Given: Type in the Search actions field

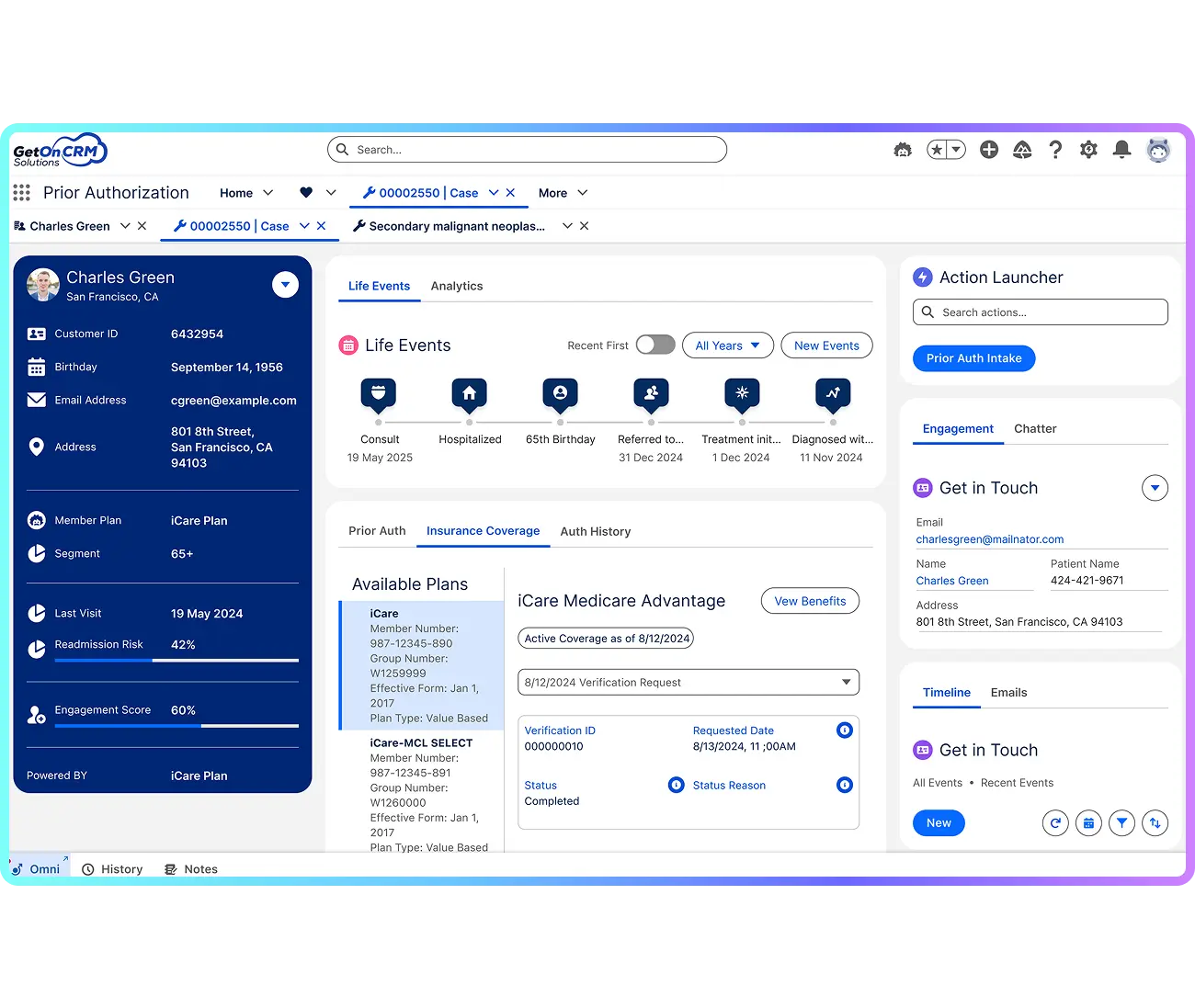Looking at the screenshot, I should coord(1040,311).
